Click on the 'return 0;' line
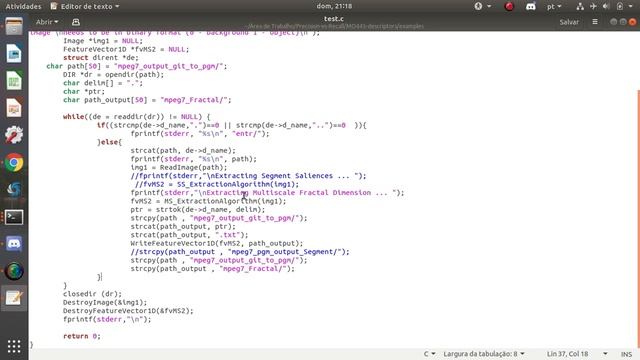The width and height of the screenshot is (640, 360). [x=82, y=336]
